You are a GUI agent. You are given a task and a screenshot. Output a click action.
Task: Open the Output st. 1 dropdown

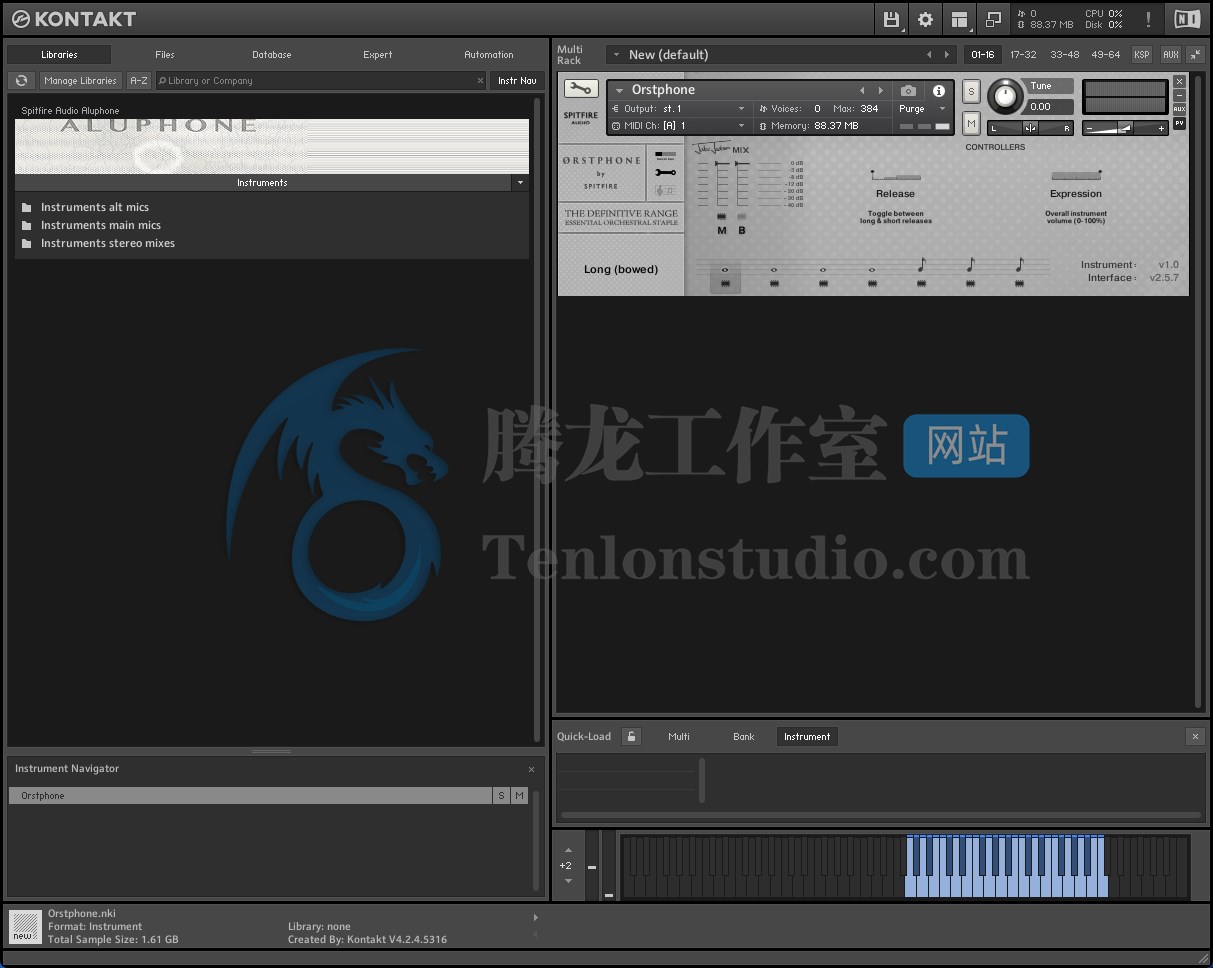(x=679, y=109)
